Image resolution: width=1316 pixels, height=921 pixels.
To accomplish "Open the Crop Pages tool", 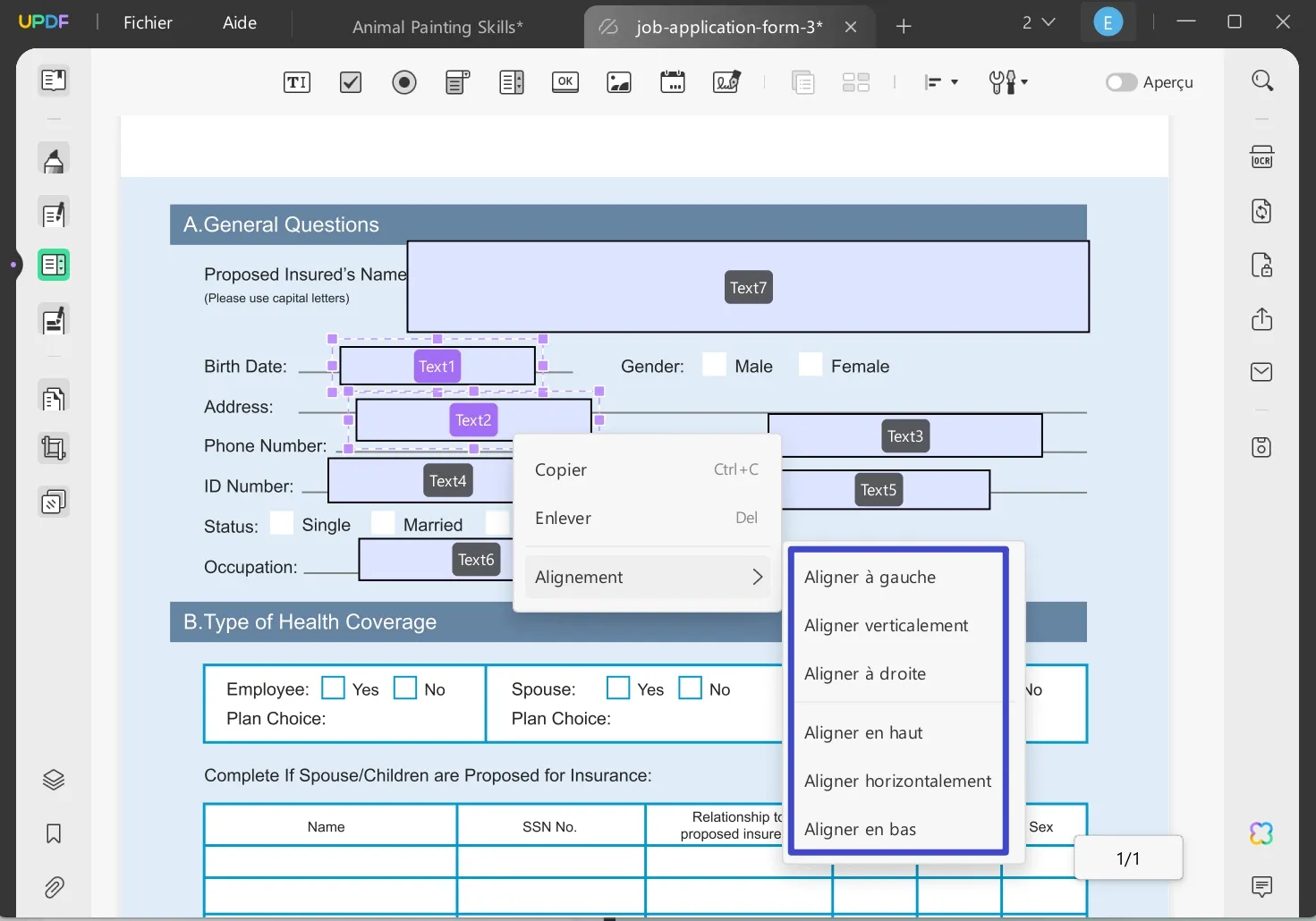I will pos(54,448).
